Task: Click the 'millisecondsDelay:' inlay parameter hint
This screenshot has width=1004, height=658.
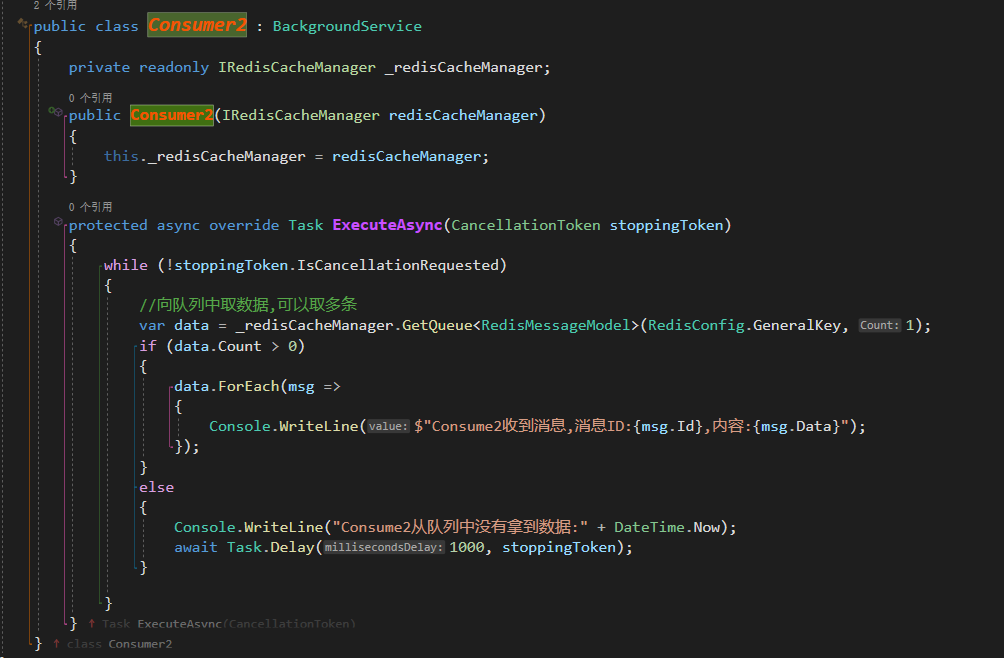Action: [384, 547]
